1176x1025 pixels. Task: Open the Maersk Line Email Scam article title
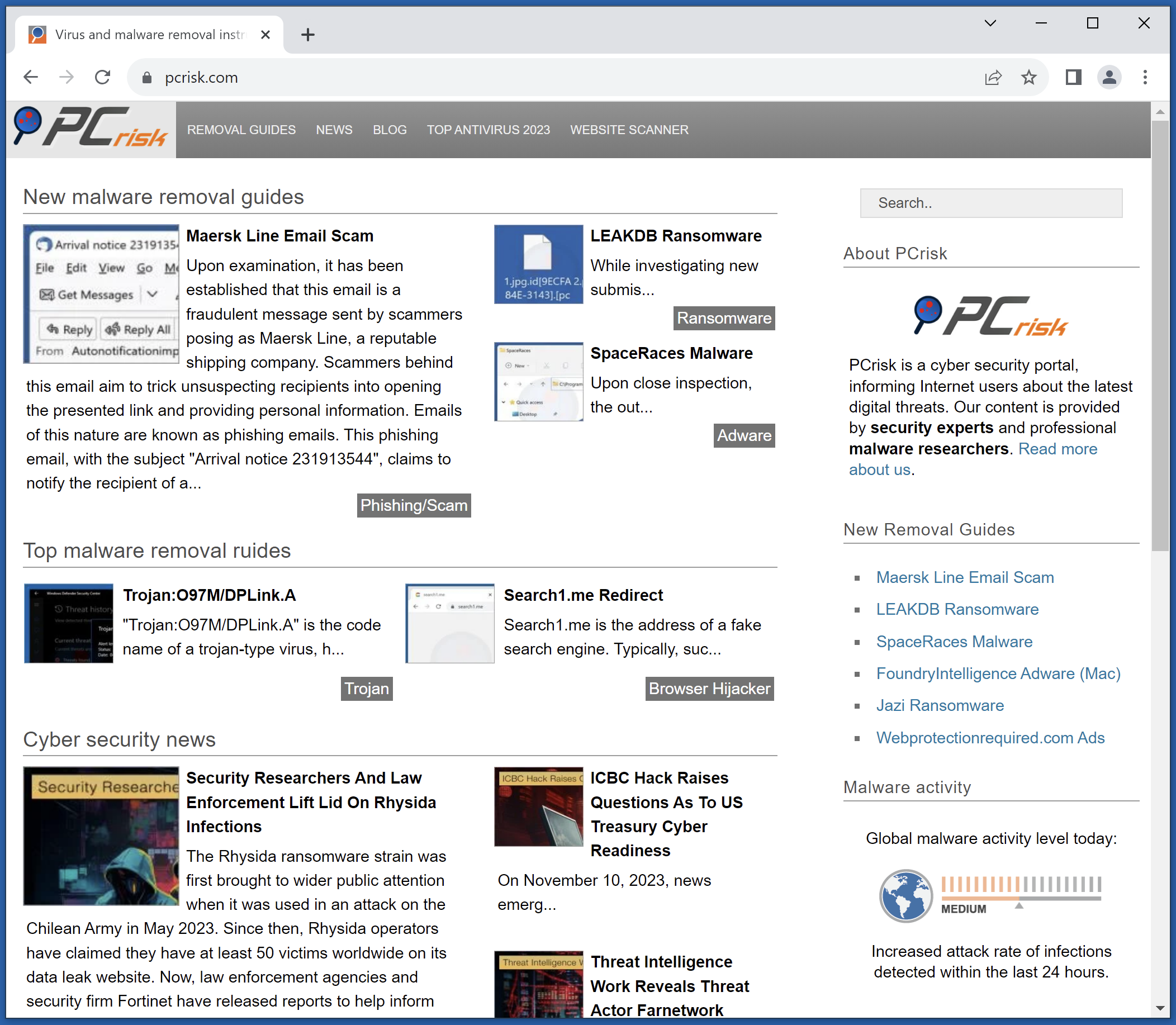pyautogui.click(x=279, y=236)
